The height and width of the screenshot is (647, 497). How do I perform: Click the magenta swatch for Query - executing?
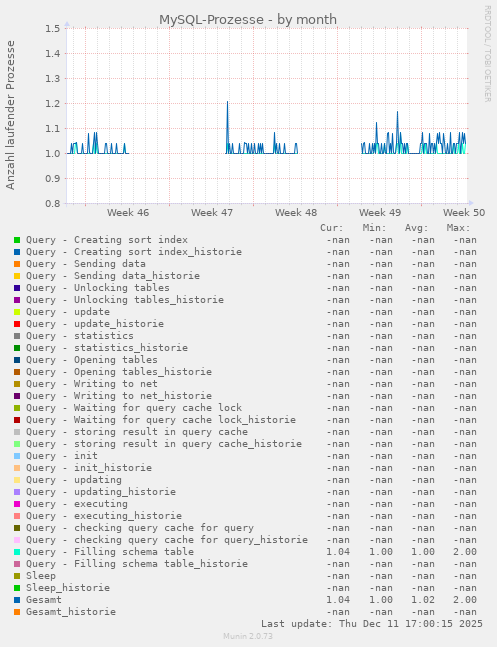point(17,504)
